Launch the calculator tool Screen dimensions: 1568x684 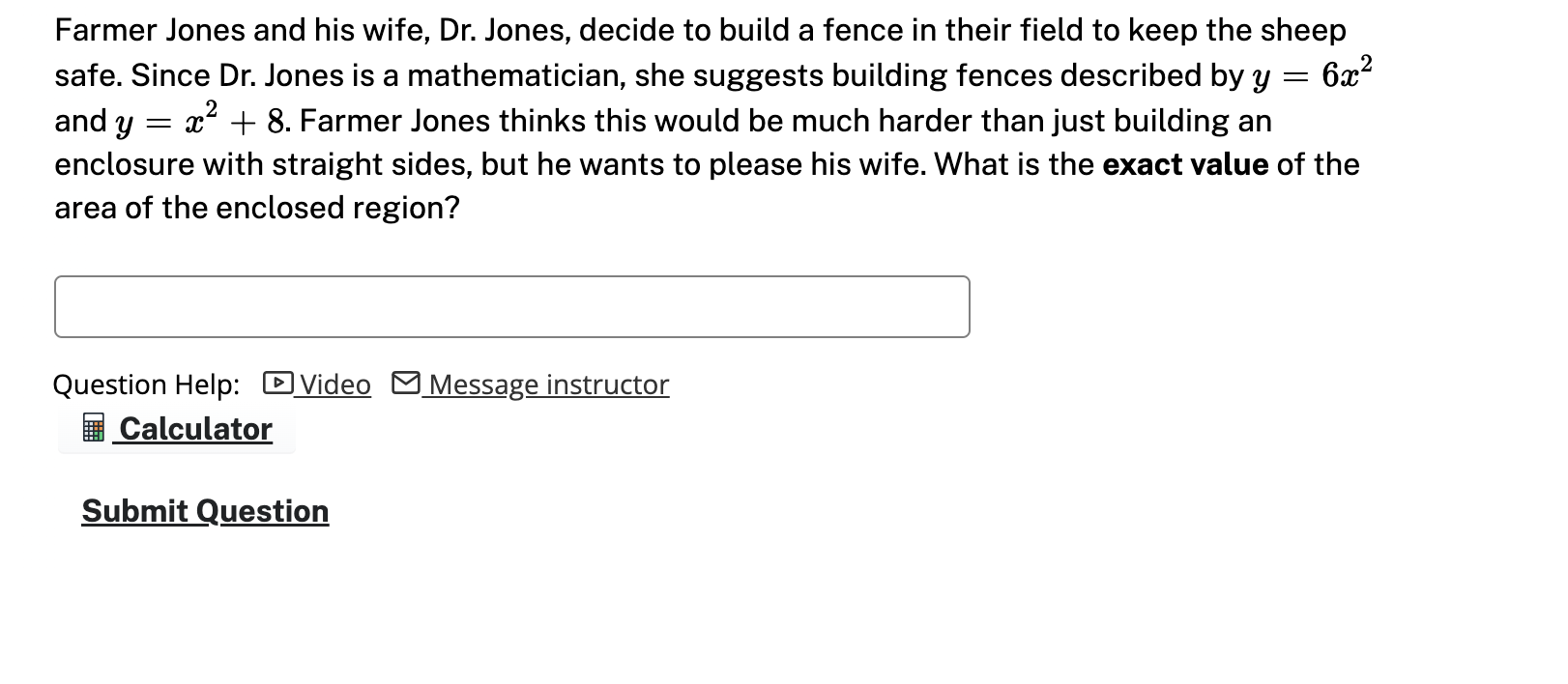194,429
